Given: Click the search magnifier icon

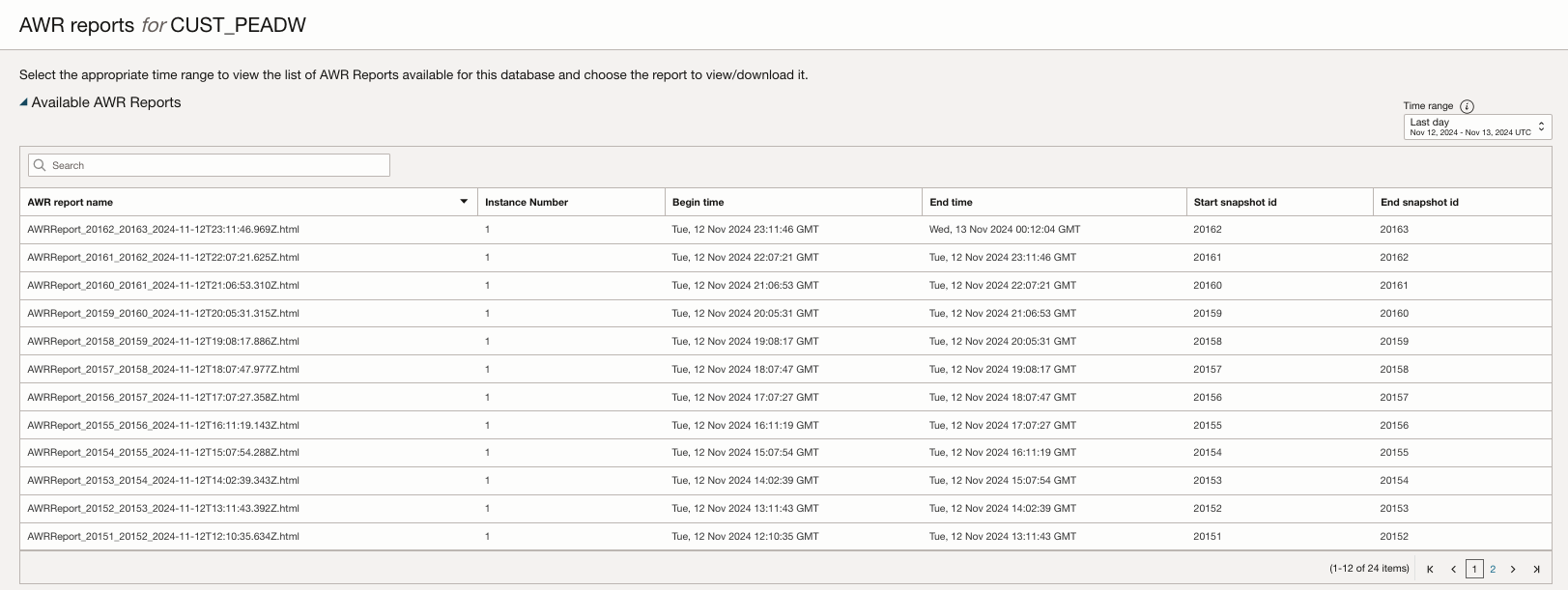Looking at the screenshot, I should [40, 165].
